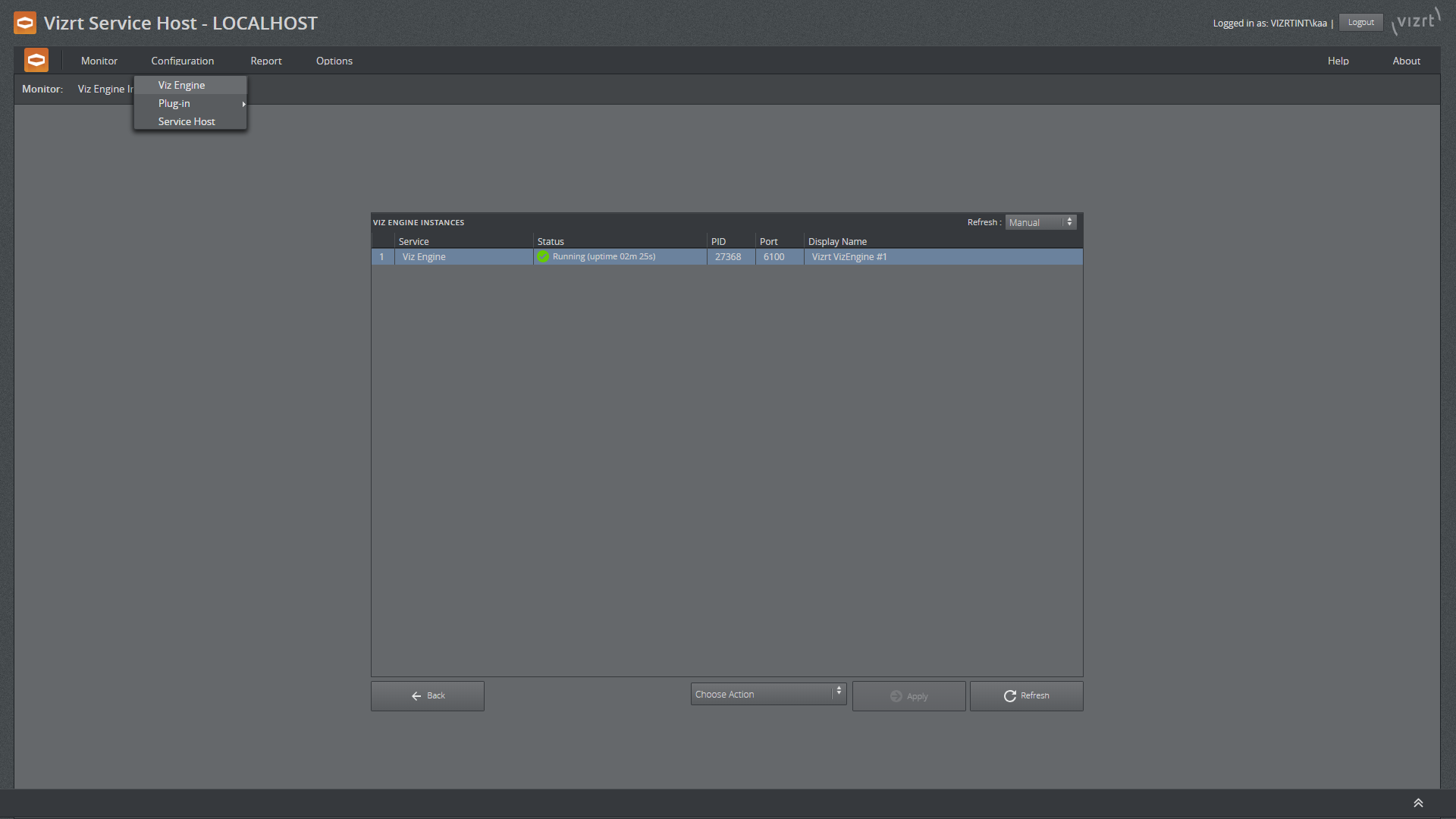
Task: Click the green running status indicator
Action: 543,257
